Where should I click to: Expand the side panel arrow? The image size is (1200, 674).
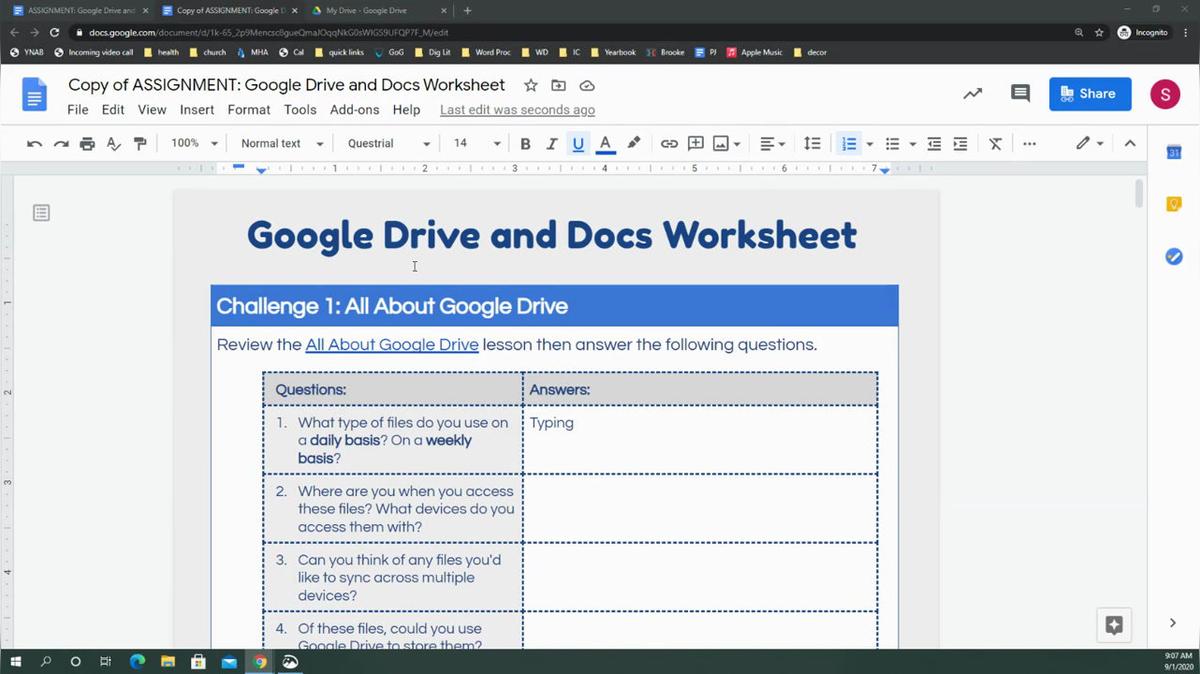pyautogui.click(x=1173, y=623)
